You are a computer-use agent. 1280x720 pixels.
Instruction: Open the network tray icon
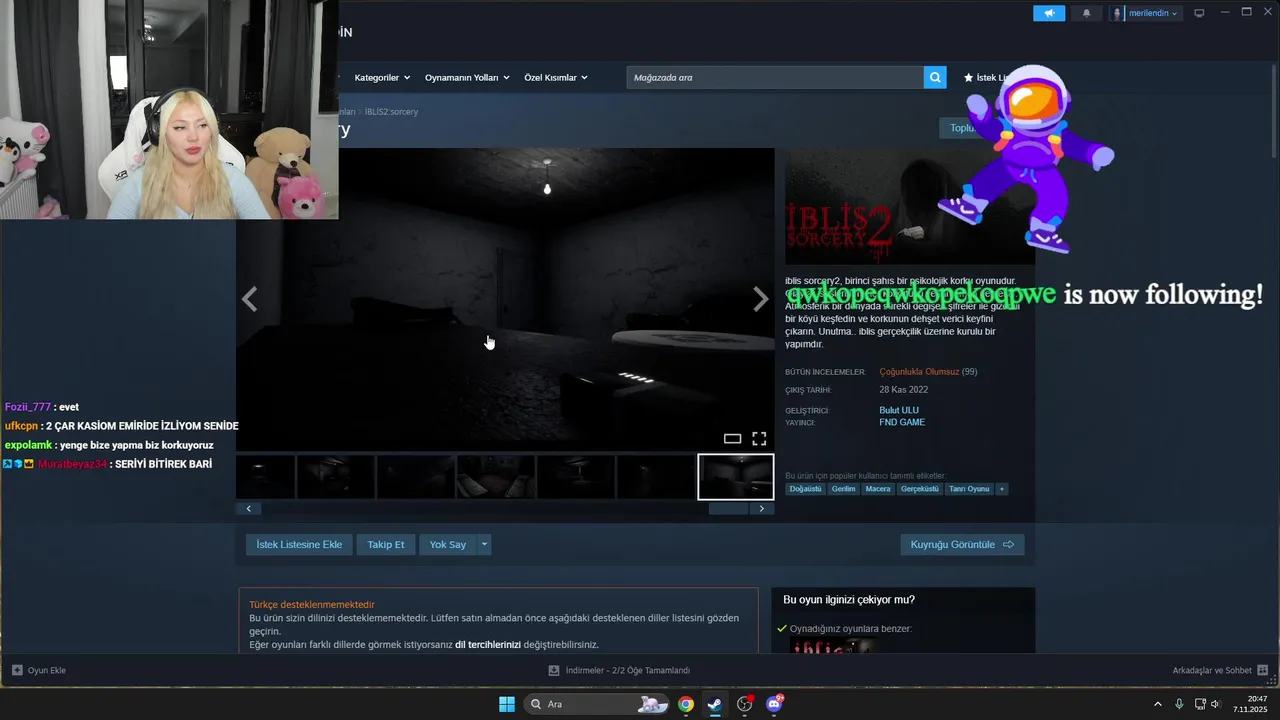tap(1201, 704)
